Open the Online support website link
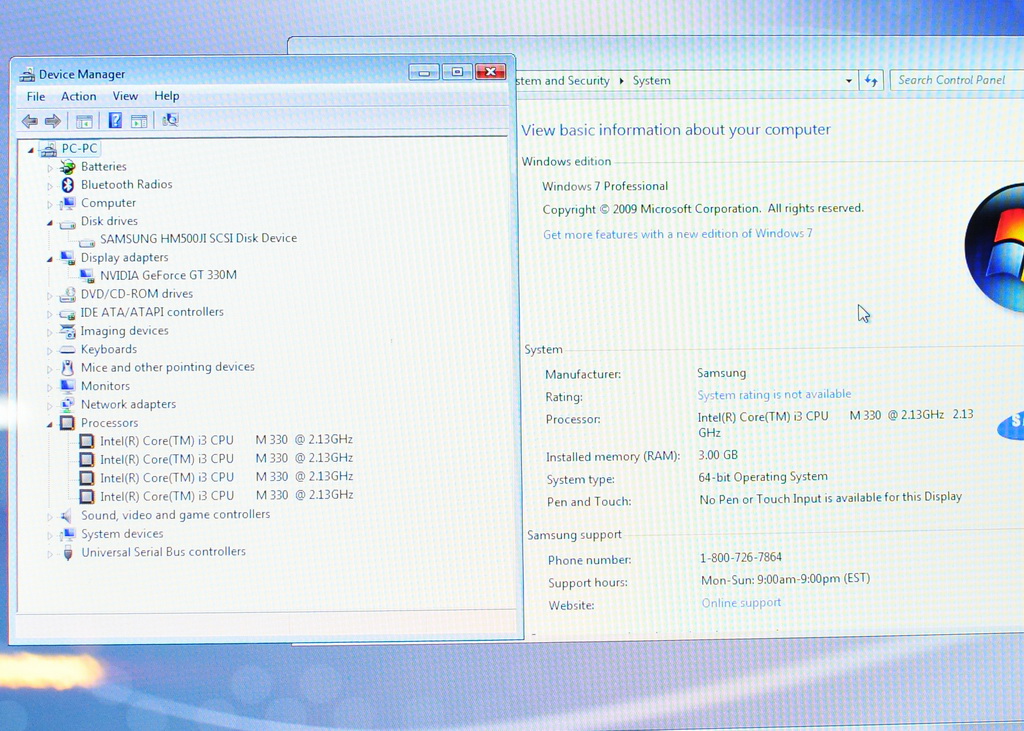This screenshot has width=1024, height=731. pos(741,603)
